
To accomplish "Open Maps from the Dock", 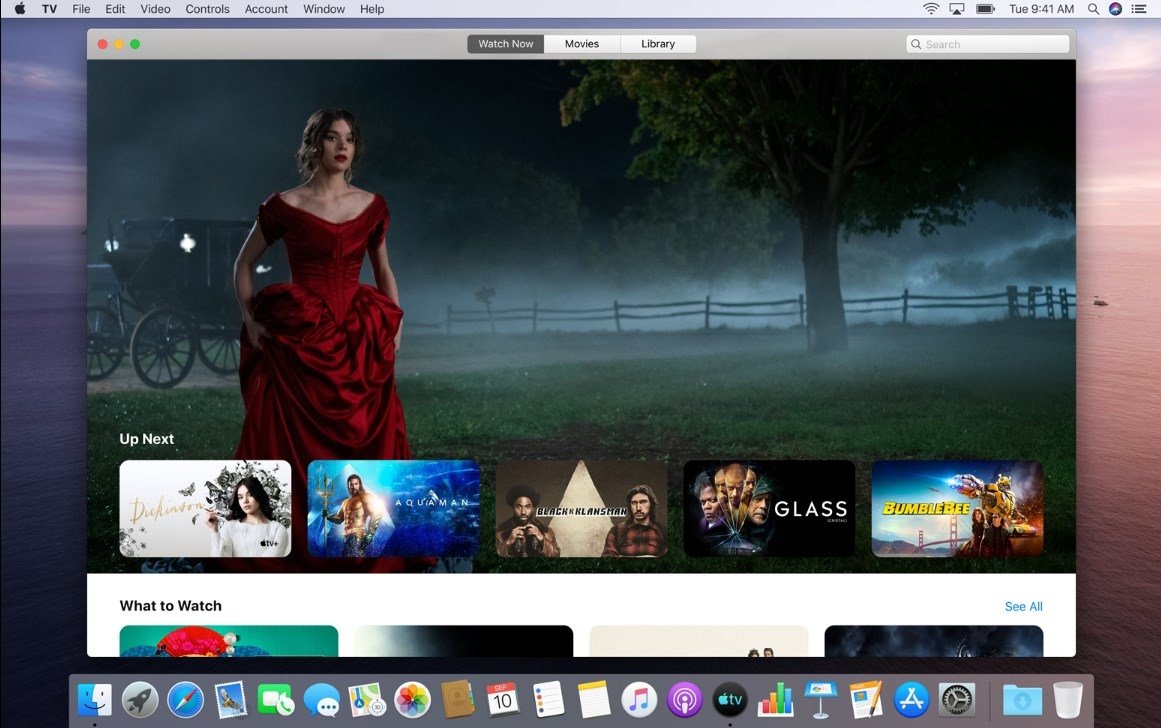I will [x=367, y=699].
